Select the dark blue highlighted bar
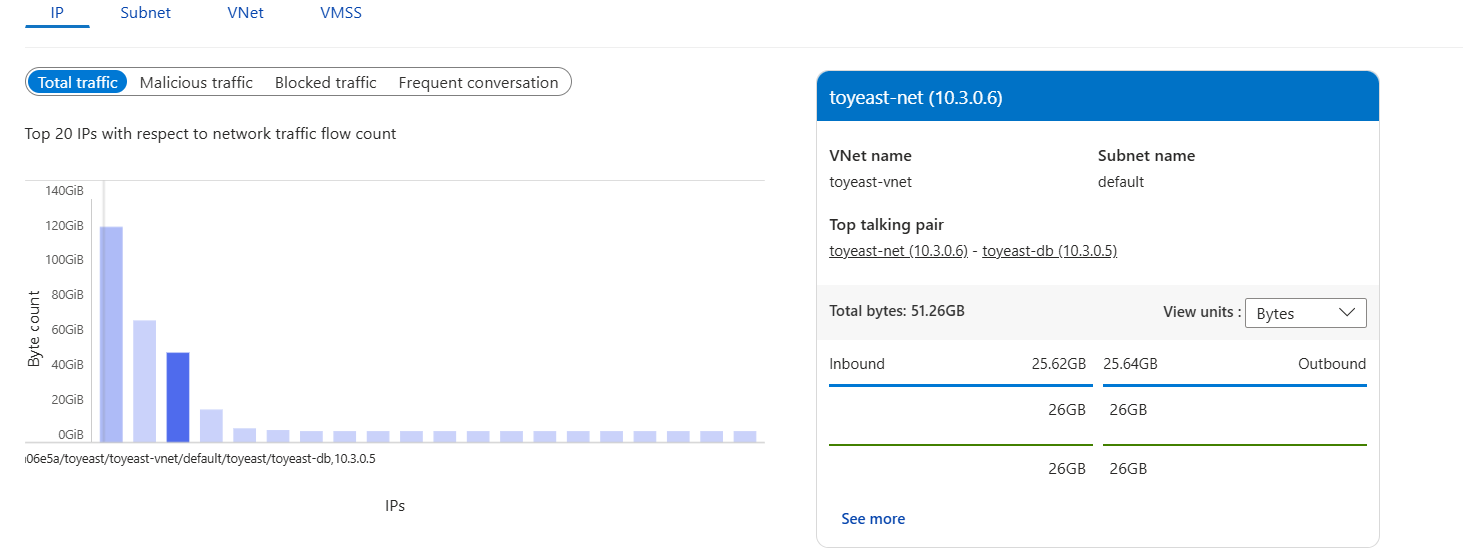The height and width of the screenshot is (554, 1463). [x=178, y=397]
